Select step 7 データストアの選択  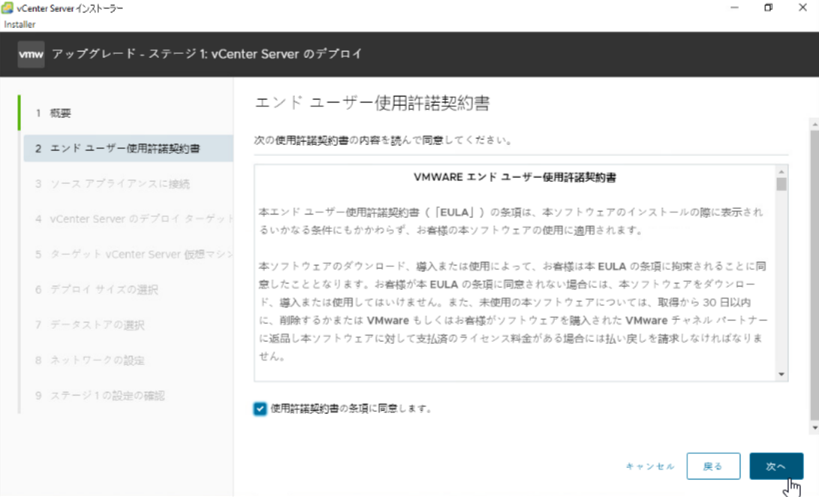coord(128,325)
